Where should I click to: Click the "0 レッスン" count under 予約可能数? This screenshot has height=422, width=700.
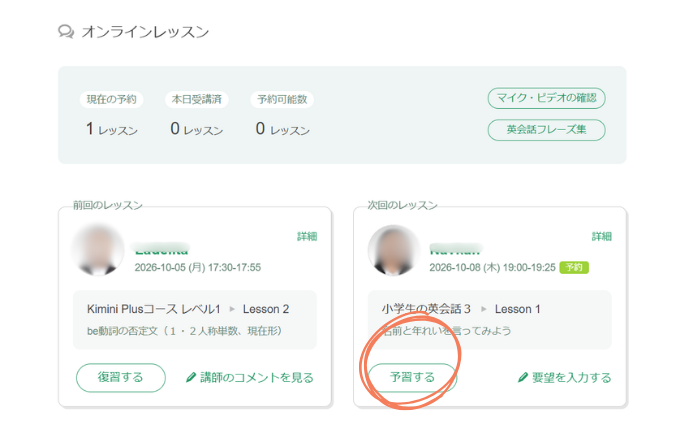[283, 129]
